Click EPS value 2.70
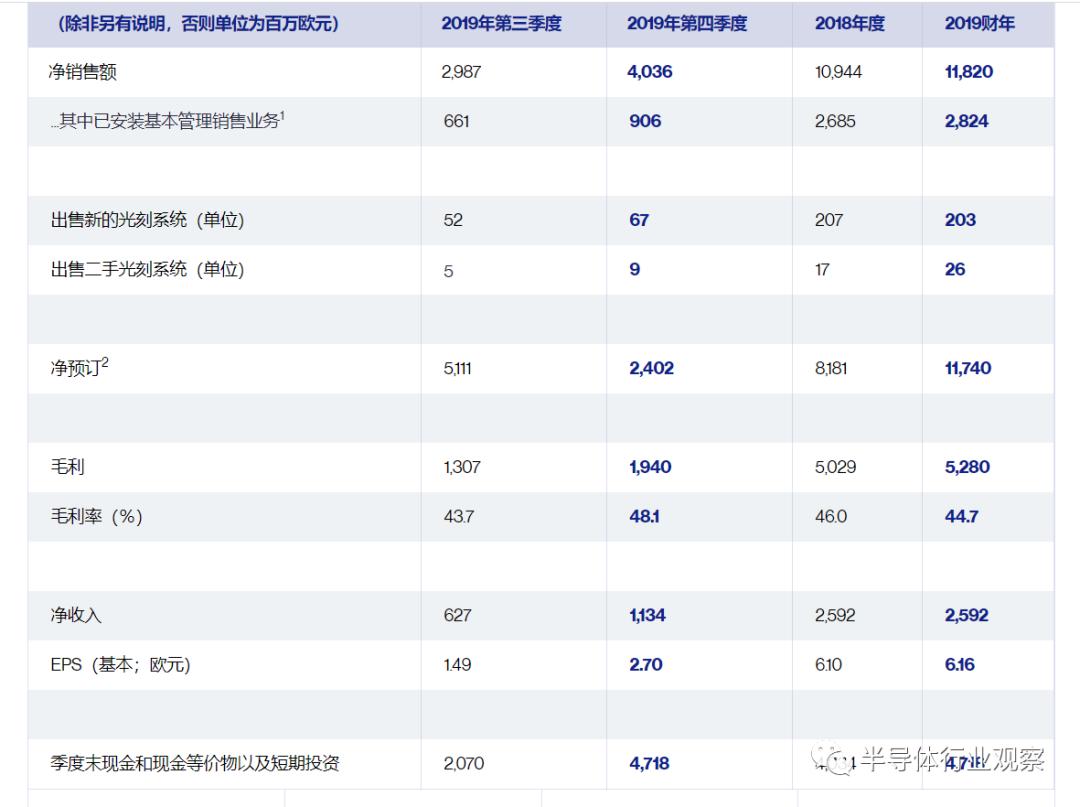 point(645,665)
